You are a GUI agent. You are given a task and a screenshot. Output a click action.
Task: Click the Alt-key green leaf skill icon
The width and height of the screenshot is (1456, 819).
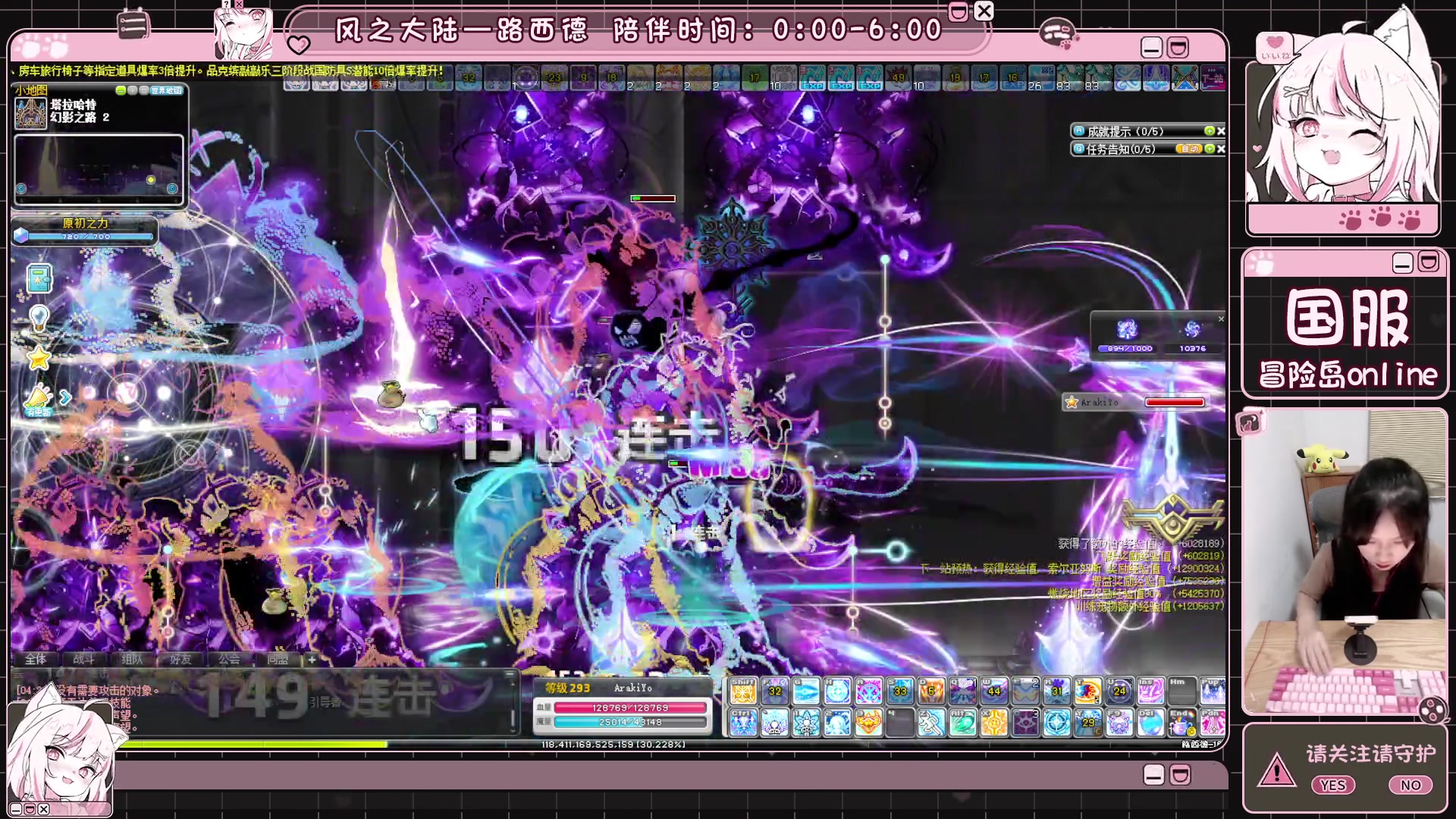click(x=962, y=723)
